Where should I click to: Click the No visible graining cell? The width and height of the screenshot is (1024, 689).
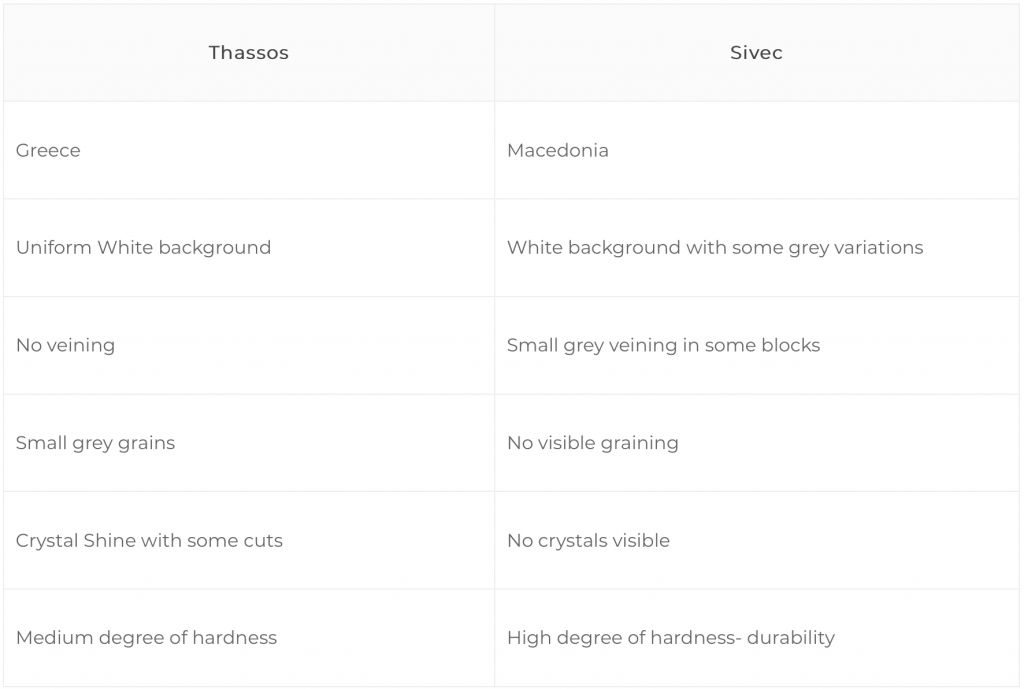[756, 443]
